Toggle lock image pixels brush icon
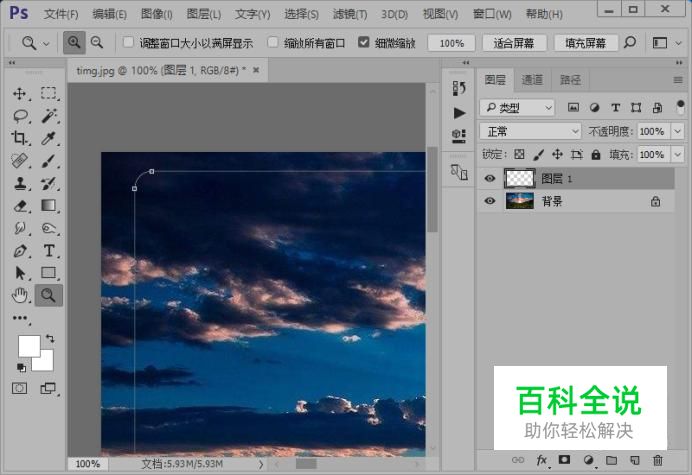 pyautogui.click(x=538, y=154)
